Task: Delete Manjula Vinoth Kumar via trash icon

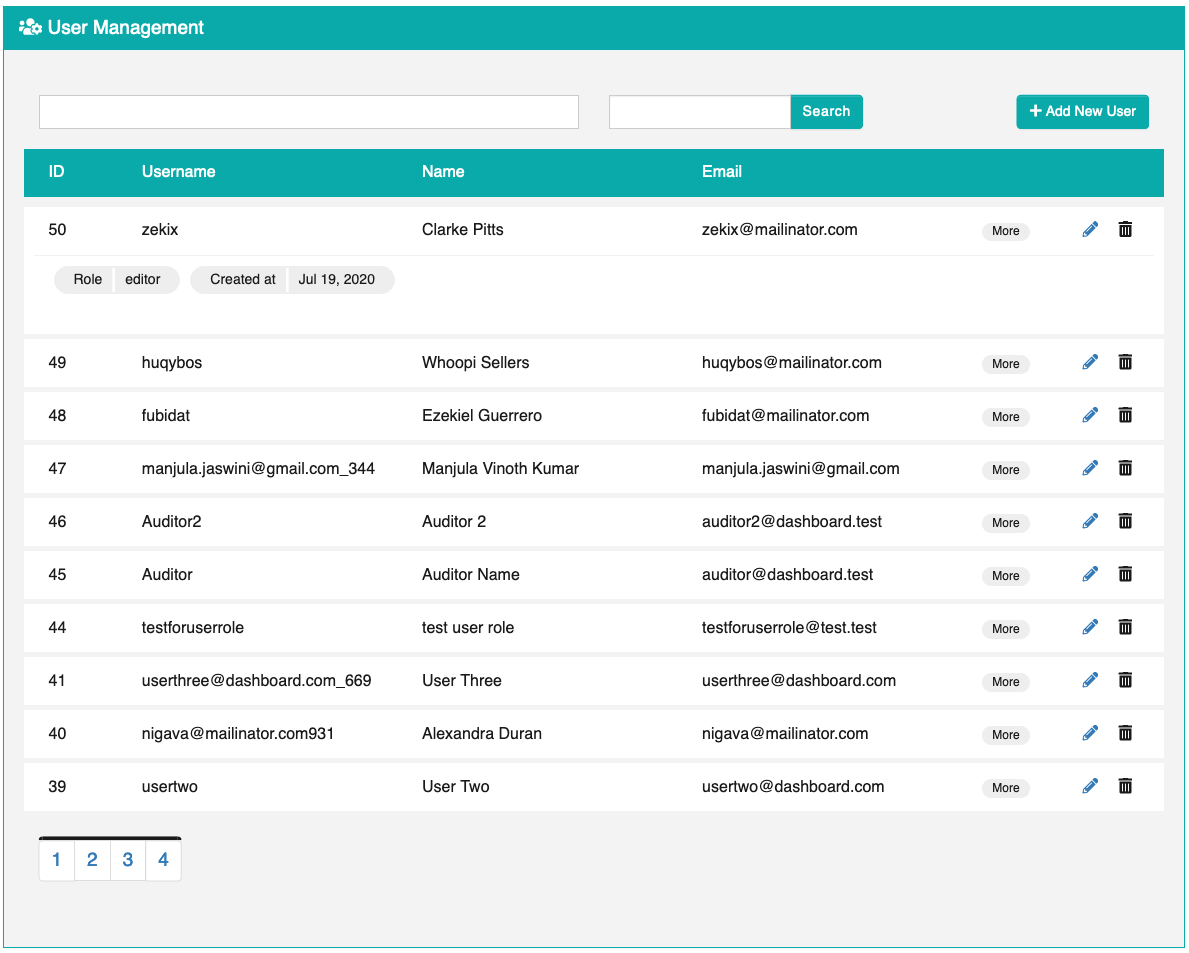Action: tap(1125, 469)
